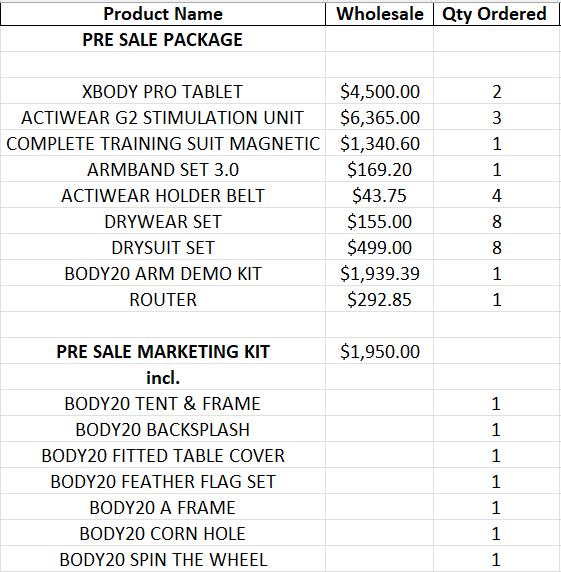Click the PRE SALE MARKETING KIT cell
Image resolution: width=561 pixels, height=572 pixels.
(163, 351)
